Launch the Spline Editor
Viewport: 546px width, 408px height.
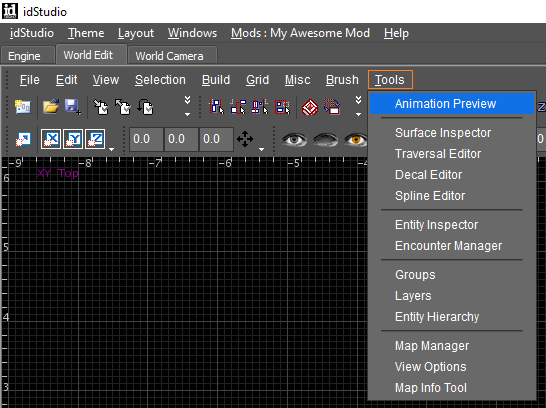click(x=452, y=196)
